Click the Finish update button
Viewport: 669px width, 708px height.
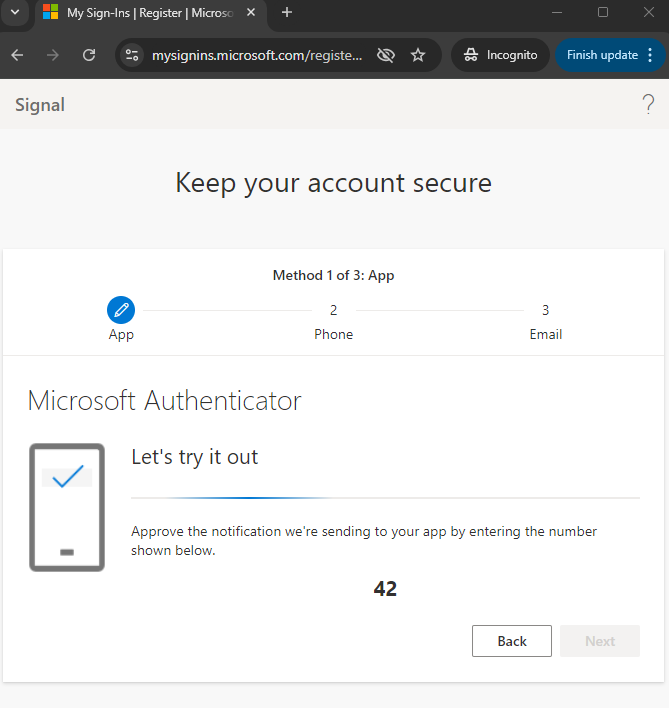602,55
